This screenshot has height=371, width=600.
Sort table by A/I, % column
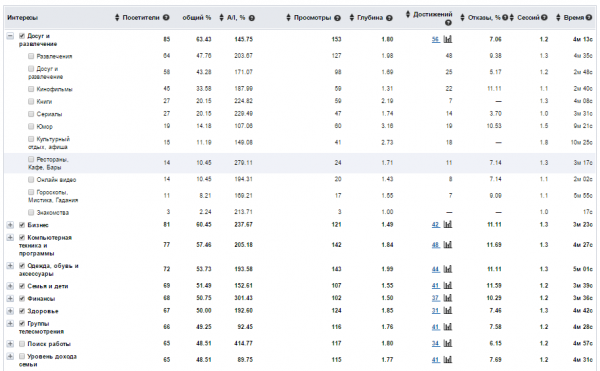221,18
